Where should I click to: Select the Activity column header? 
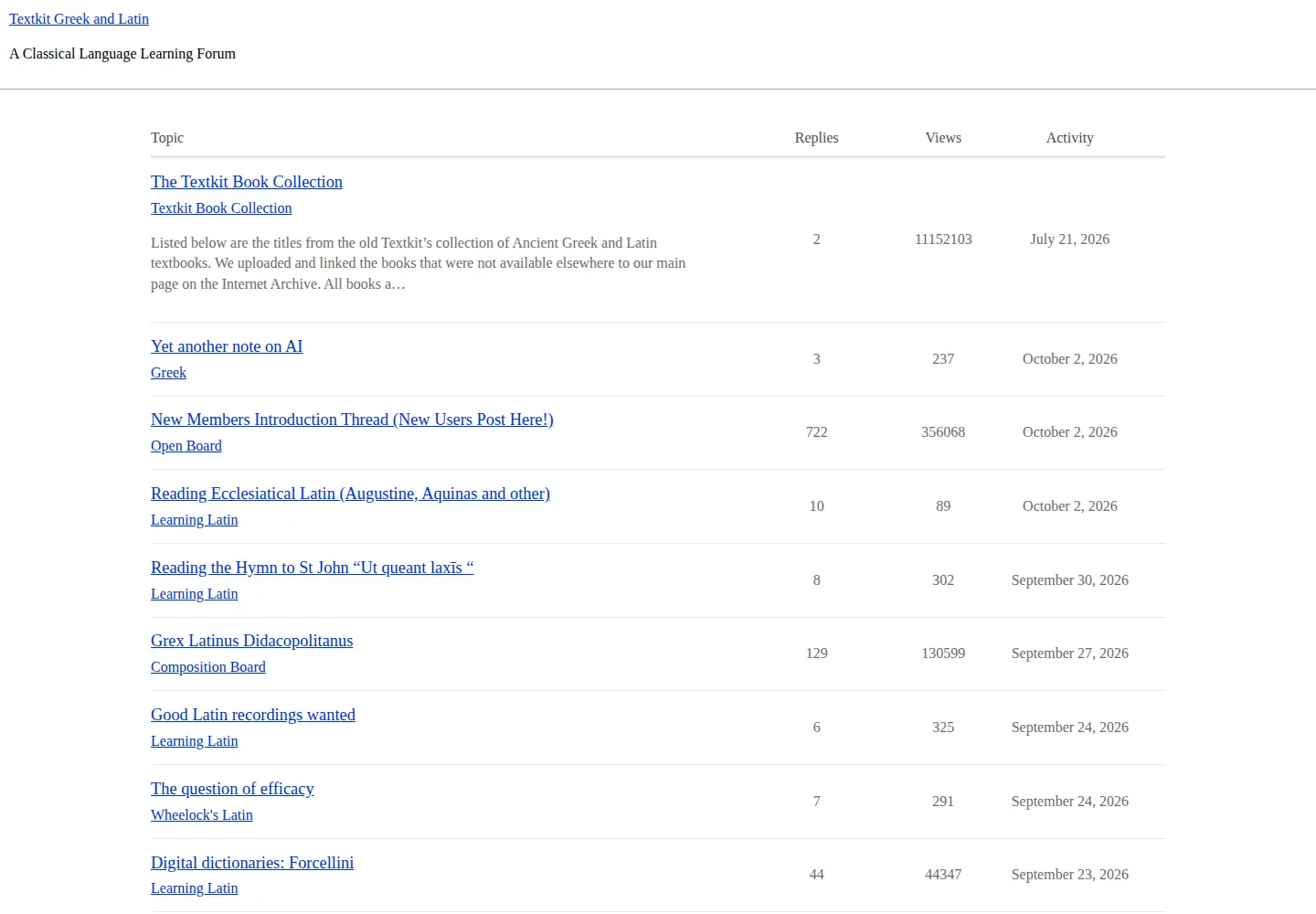1069,138
